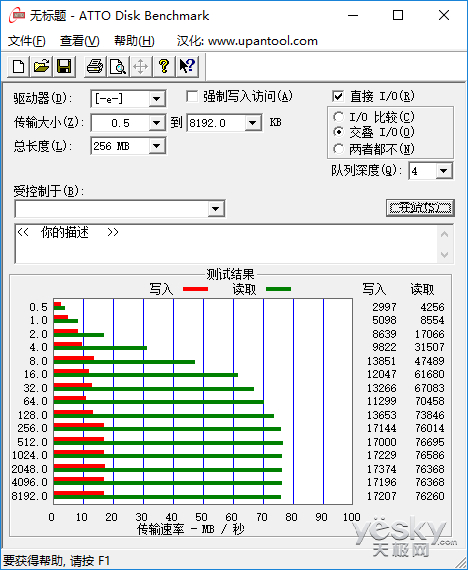This screenshot has width=468, height=570.
Task: Uncheck the 直接 I/O(R) checkbox
Action: tap(338, 96)
